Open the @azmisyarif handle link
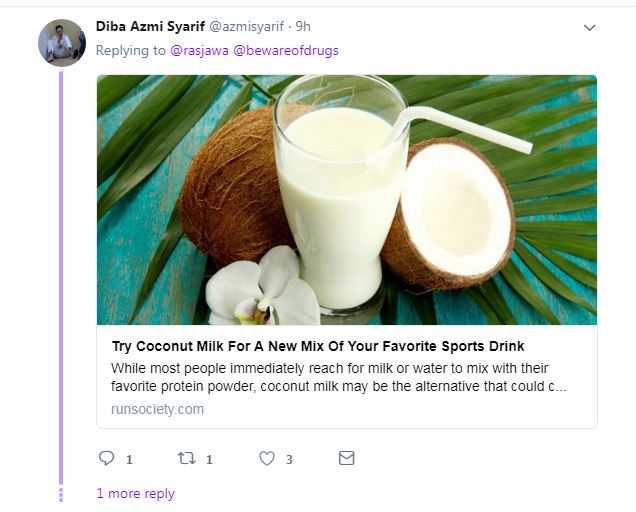The height and width of the screenshot is (512, 636). [x=246, y=27]
